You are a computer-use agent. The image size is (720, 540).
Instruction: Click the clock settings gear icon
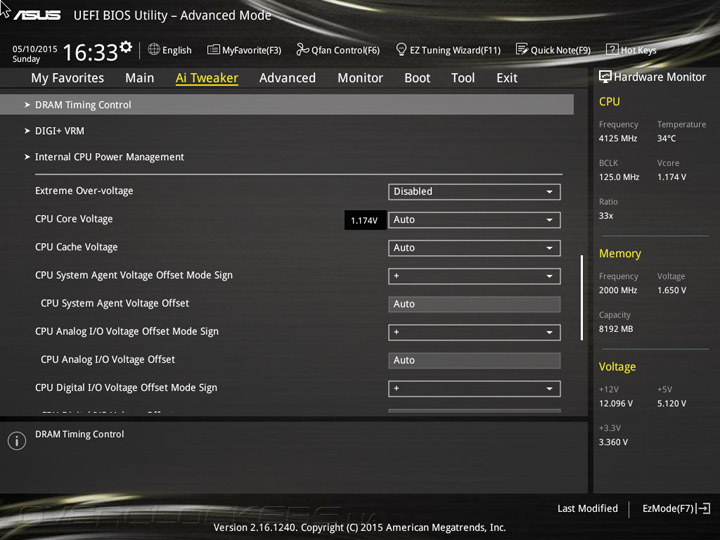[126, 46]
